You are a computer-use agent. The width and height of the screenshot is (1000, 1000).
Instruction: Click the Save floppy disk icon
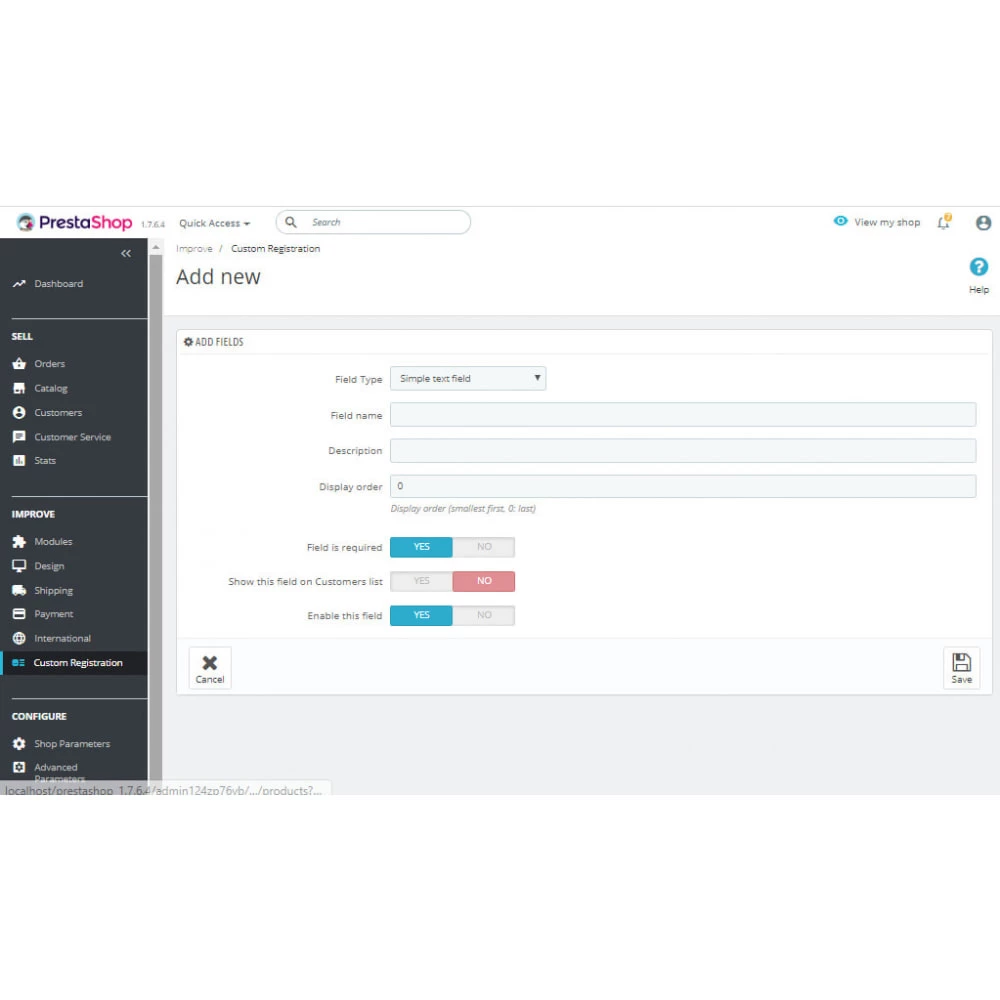962,662
